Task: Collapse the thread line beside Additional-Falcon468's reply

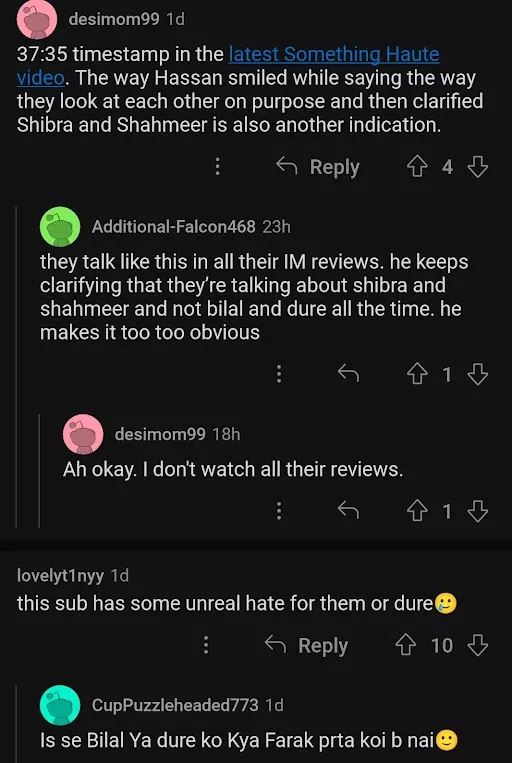Action: point(16,367)
